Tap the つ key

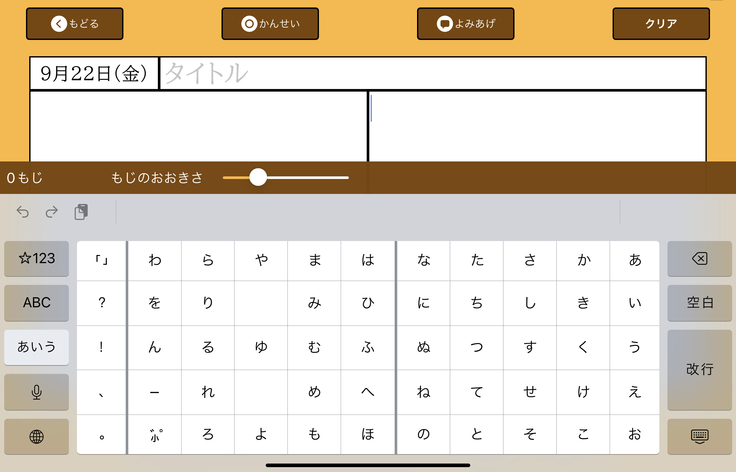tap(477, 347)
